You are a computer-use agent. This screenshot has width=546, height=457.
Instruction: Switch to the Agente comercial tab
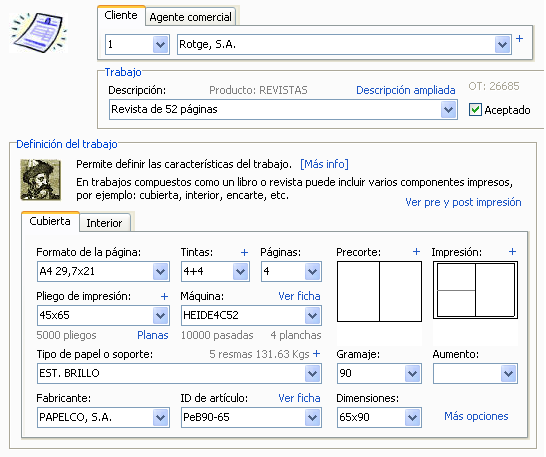tap(190, 17)
